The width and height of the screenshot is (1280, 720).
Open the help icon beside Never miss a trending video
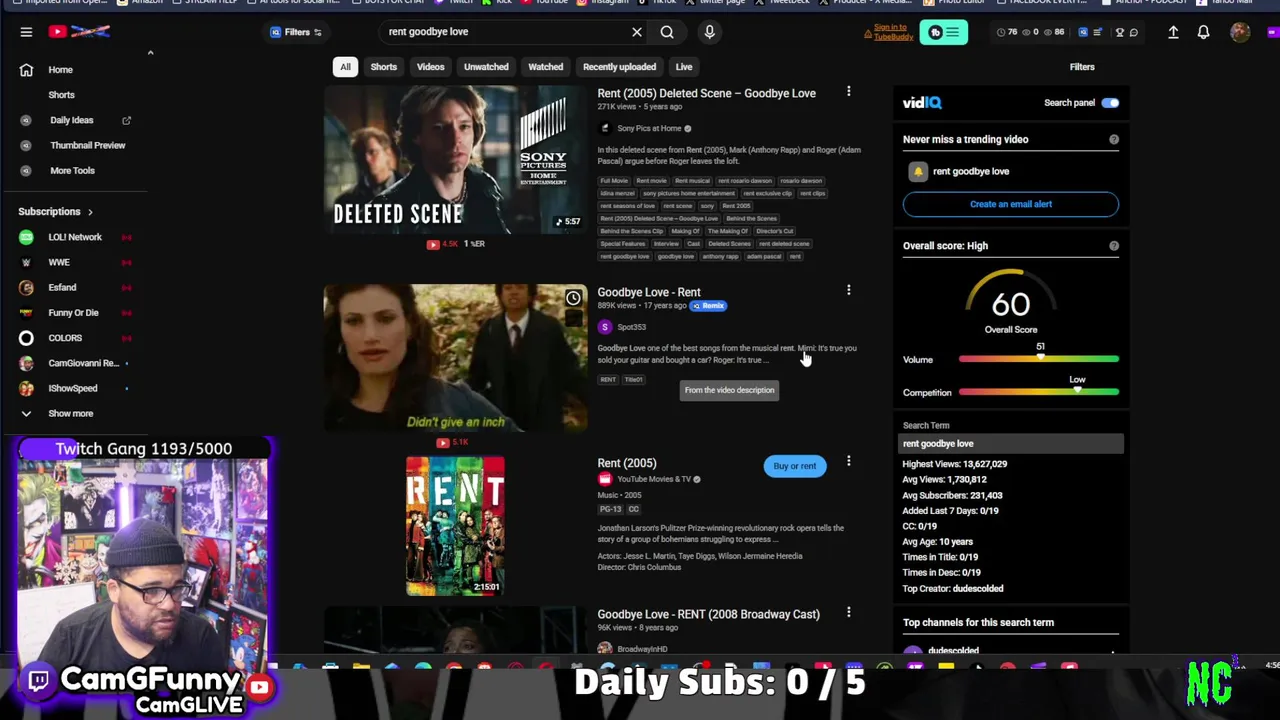(1114, 140)
